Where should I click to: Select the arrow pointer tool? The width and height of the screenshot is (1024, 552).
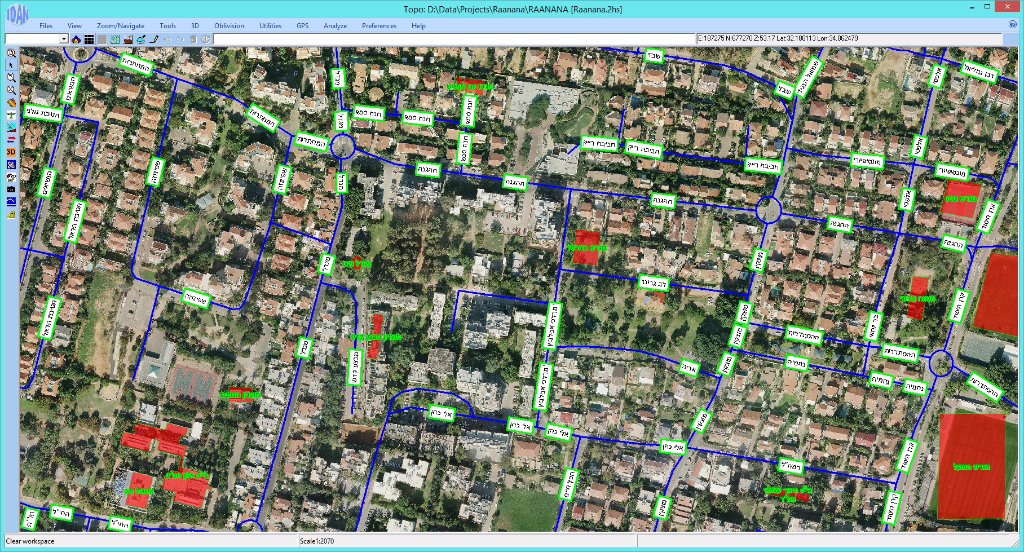(x=10, y=64)
